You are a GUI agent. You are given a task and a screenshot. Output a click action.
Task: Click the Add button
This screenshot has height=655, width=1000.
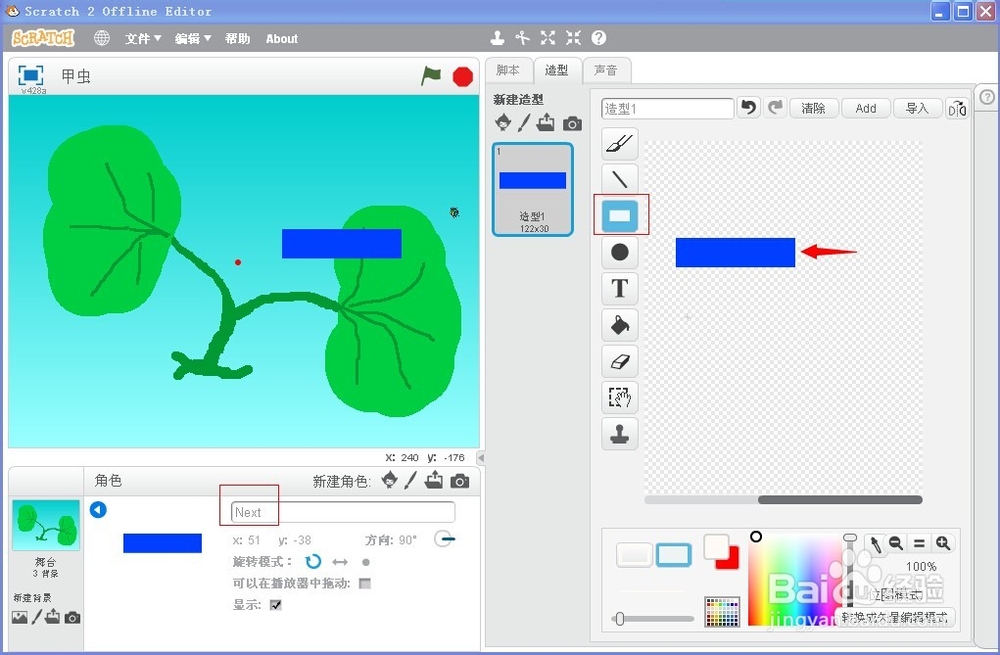(x=865, y=108)
